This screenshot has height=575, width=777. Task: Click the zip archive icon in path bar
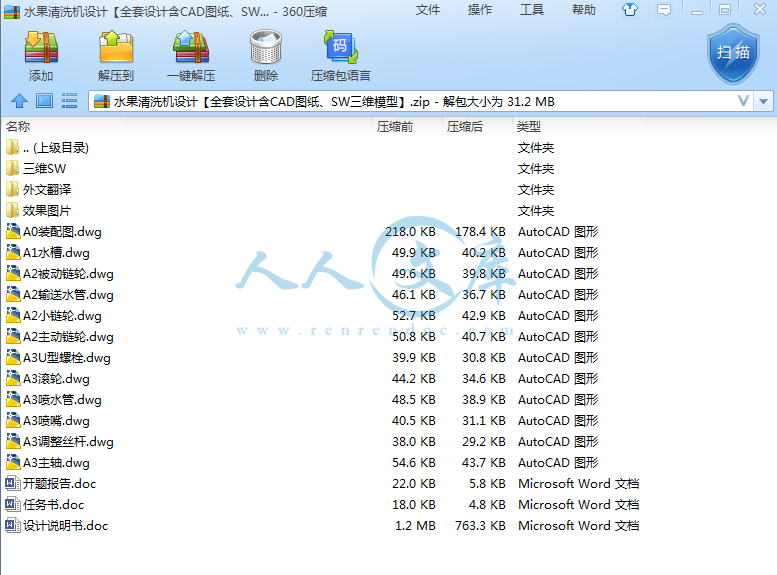[102, 102]
